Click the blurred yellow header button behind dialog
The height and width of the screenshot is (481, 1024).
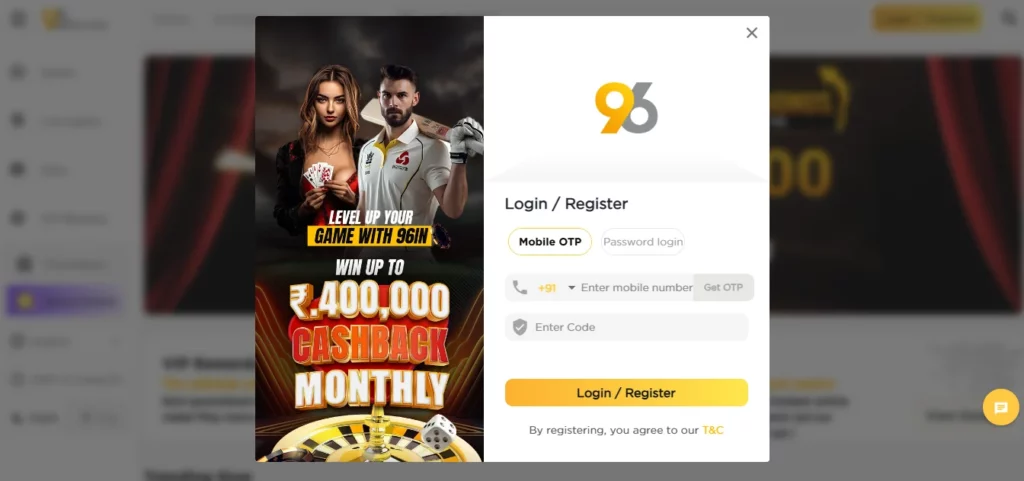[926, 18]
